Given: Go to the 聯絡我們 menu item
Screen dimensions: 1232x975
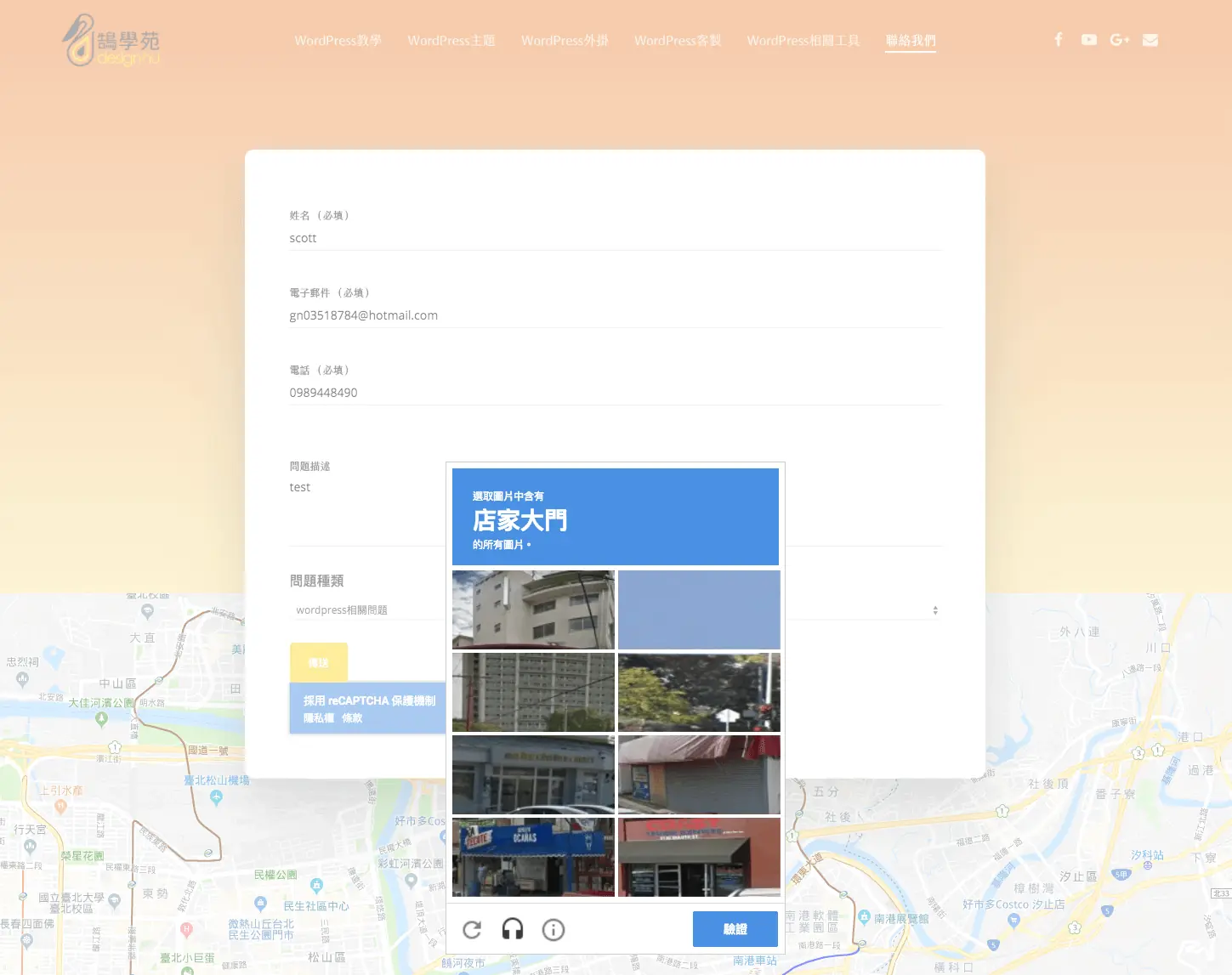Looking at the screenshot, I should click(911, 41).
